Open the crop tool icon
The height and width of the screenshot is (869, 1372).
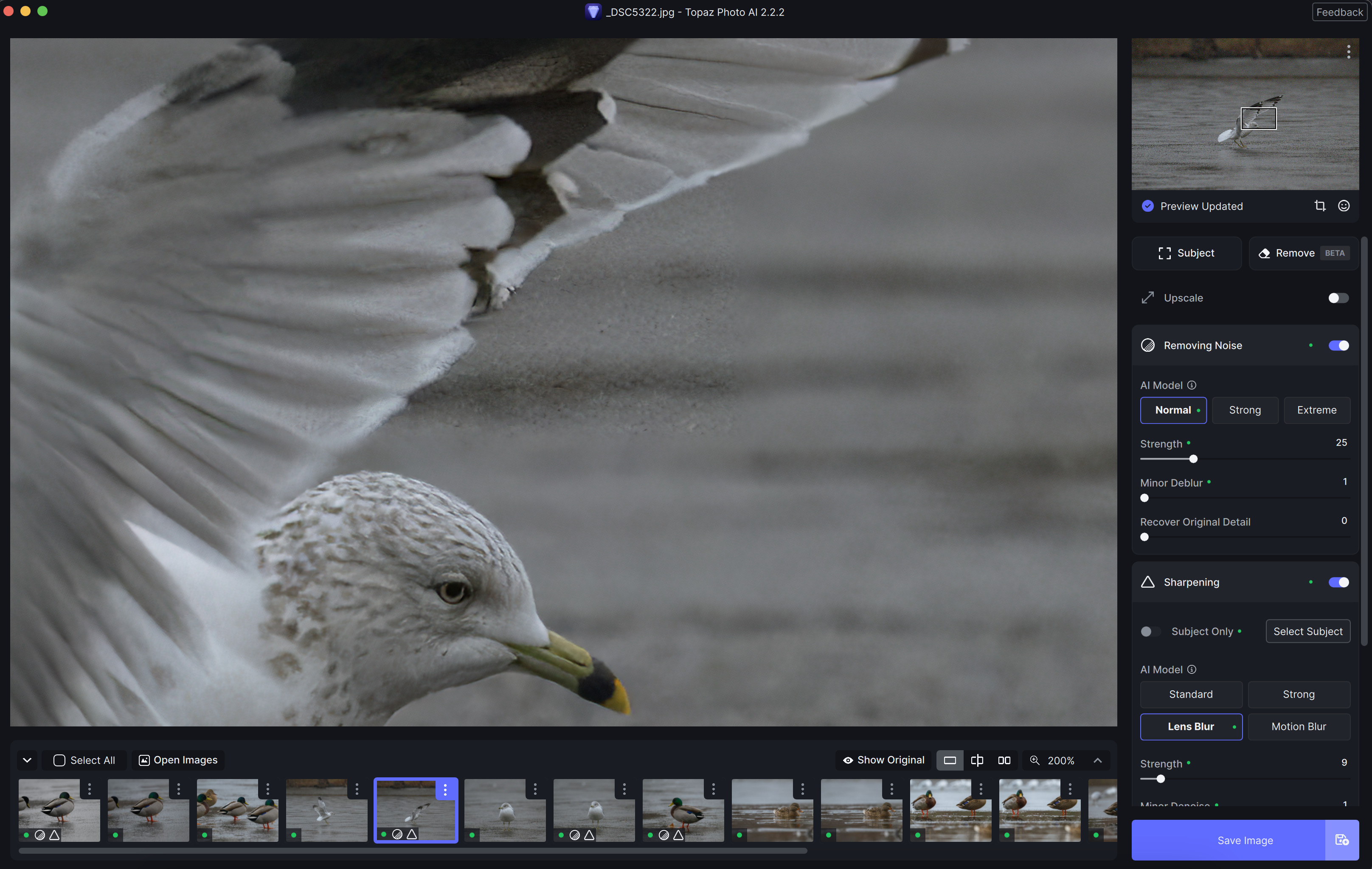tap(1320, 205)
